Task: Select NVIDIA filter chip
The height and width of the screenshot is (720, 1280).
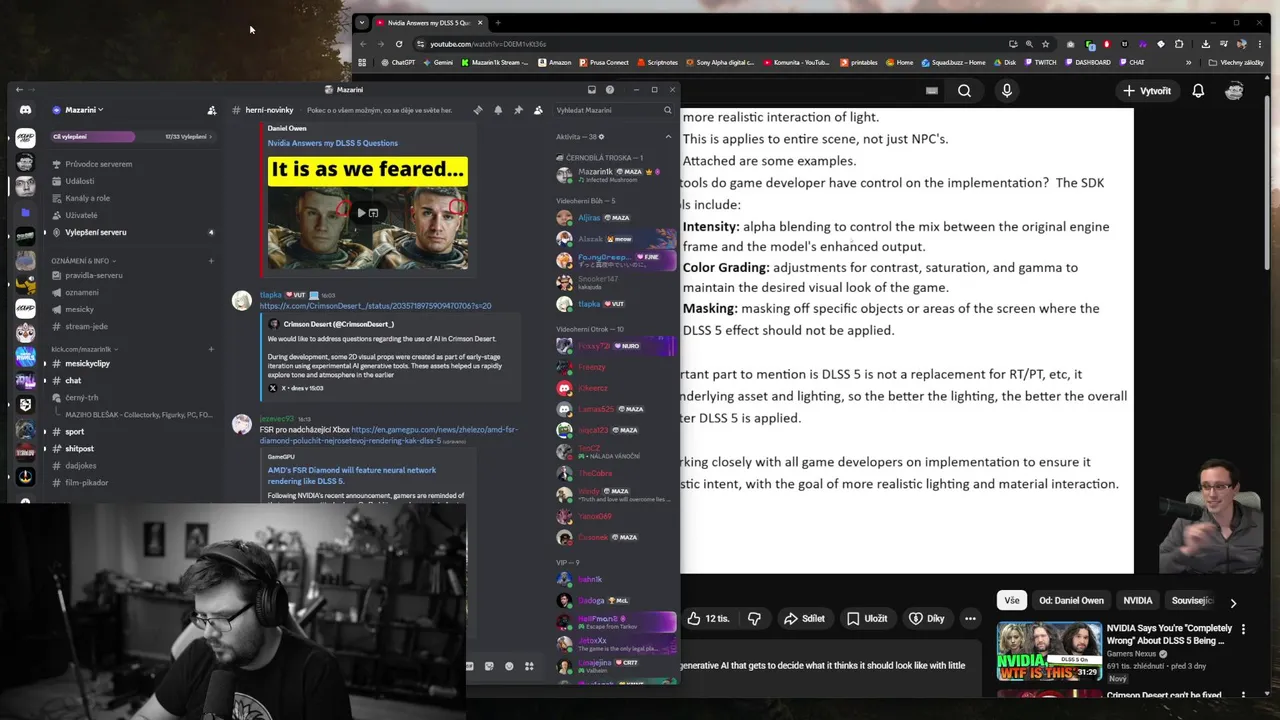Action: point(1138,601)
